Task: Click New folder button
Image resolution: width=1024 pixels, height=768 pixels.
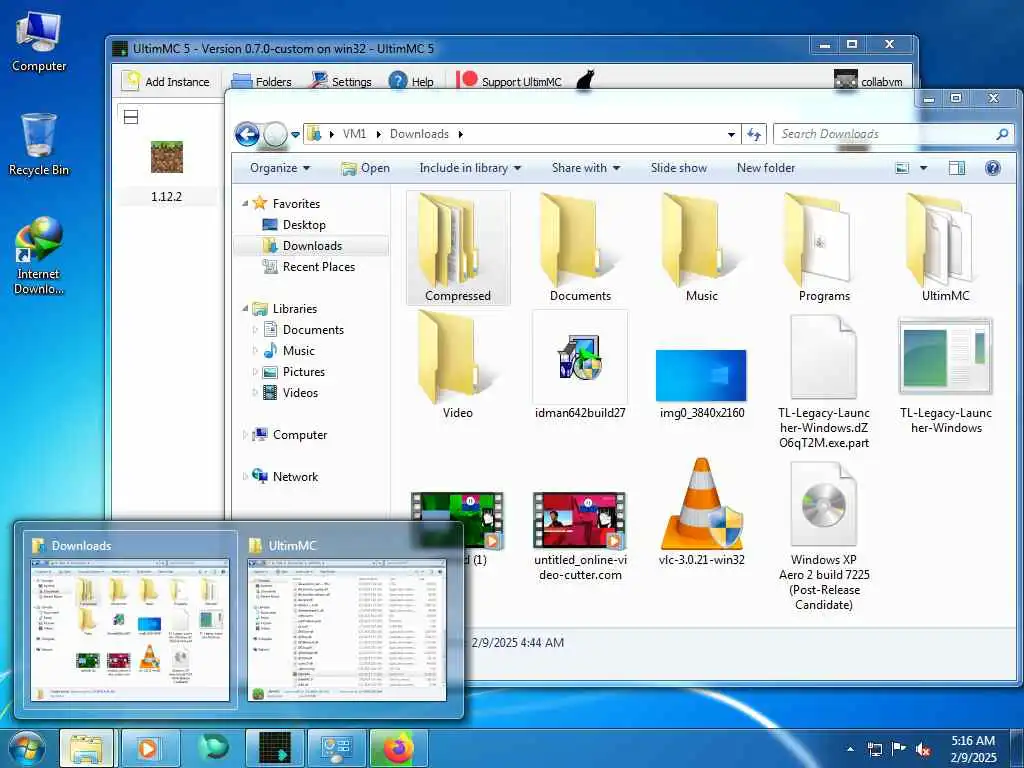Action: (766, 168)
